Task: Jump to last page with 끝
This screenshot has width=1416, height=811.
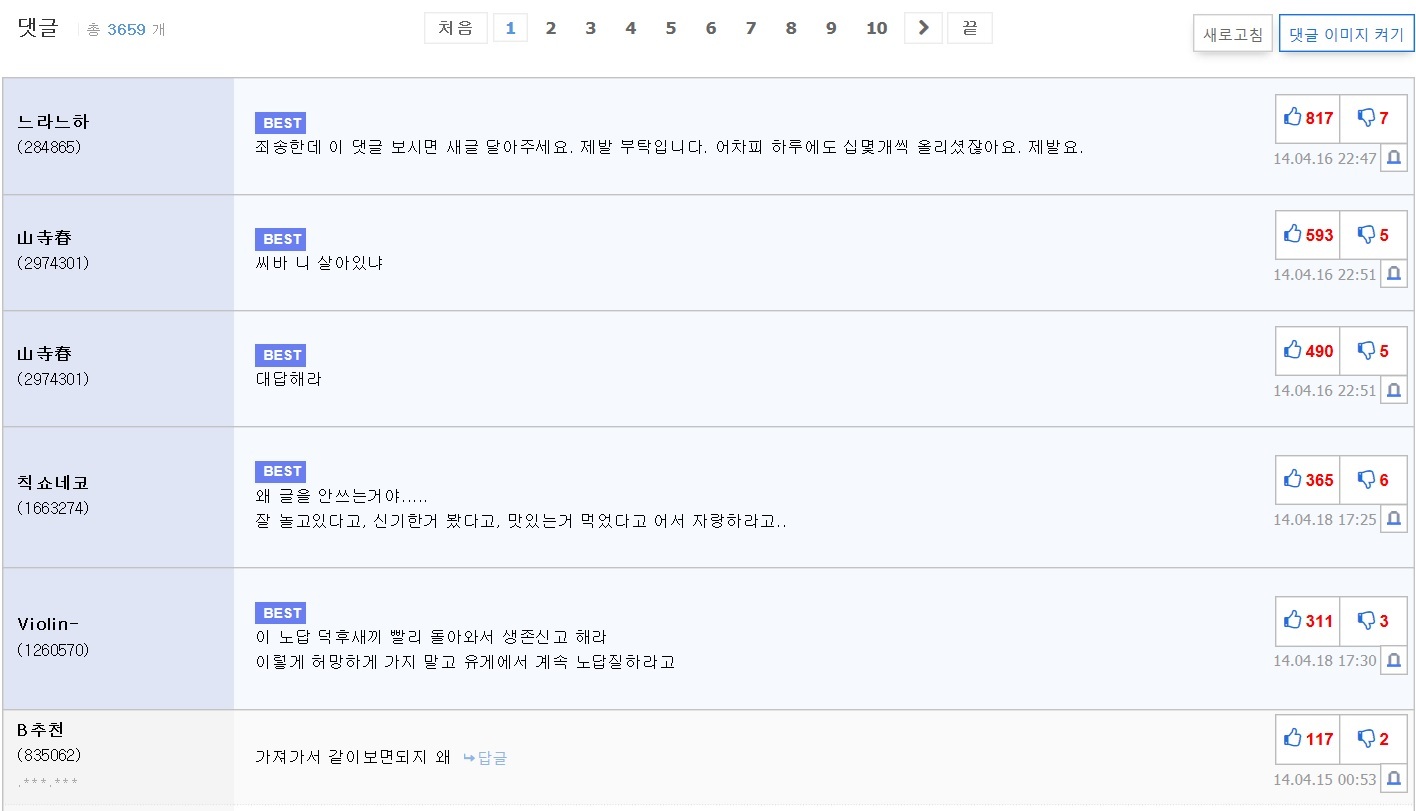Action: [969, 28]
